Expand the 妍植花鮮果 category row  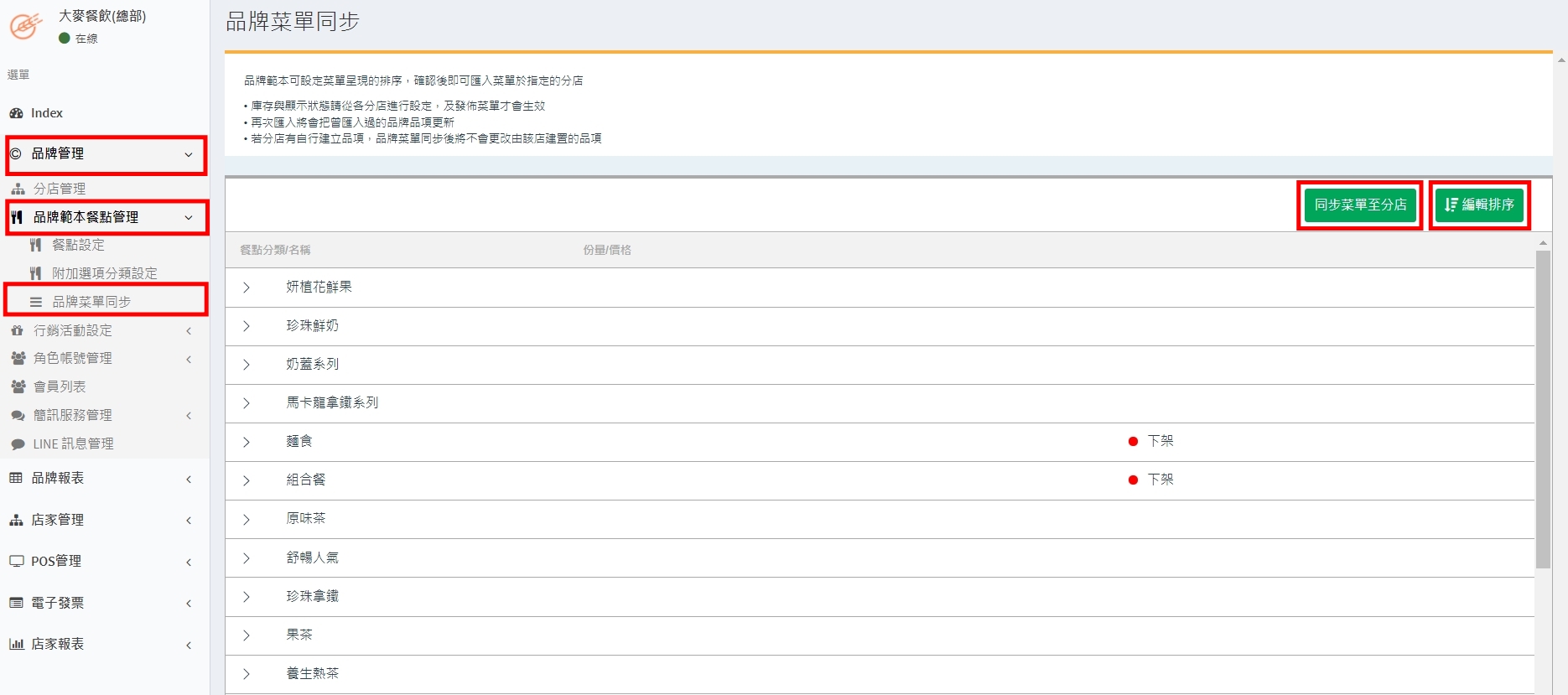(x=247, y=288)
